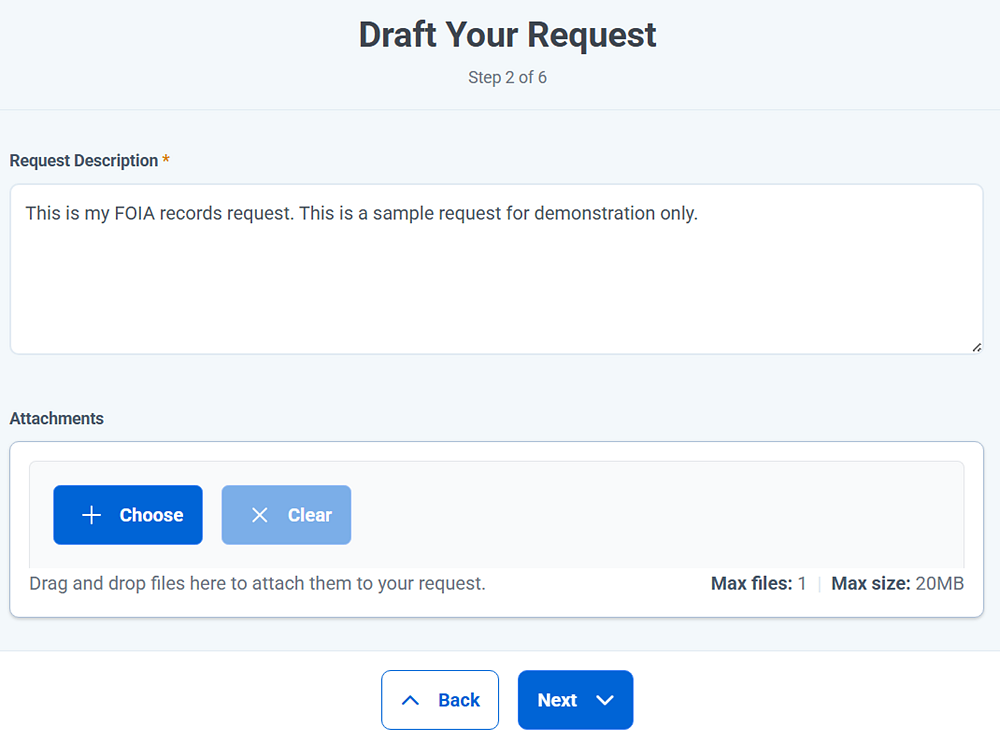Click the textarea resize grip
This screenshot has height=742, width=1000.
[975, 346]
